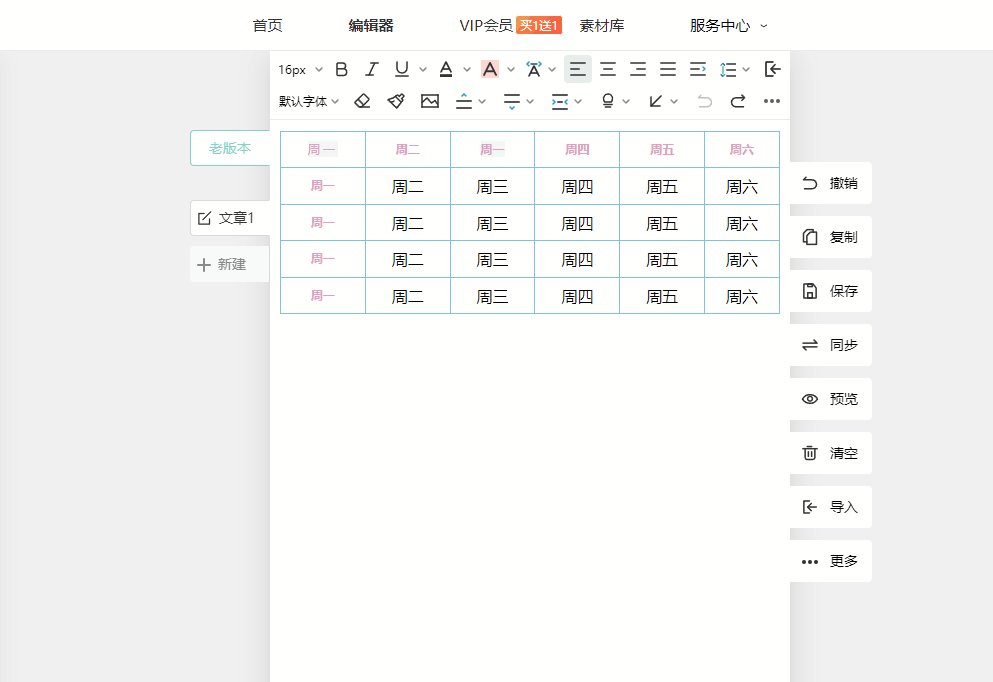The height and width of the screenshot is (682, 993).
Task: Click the 复制 copy button
Action: tap(831, 237)
